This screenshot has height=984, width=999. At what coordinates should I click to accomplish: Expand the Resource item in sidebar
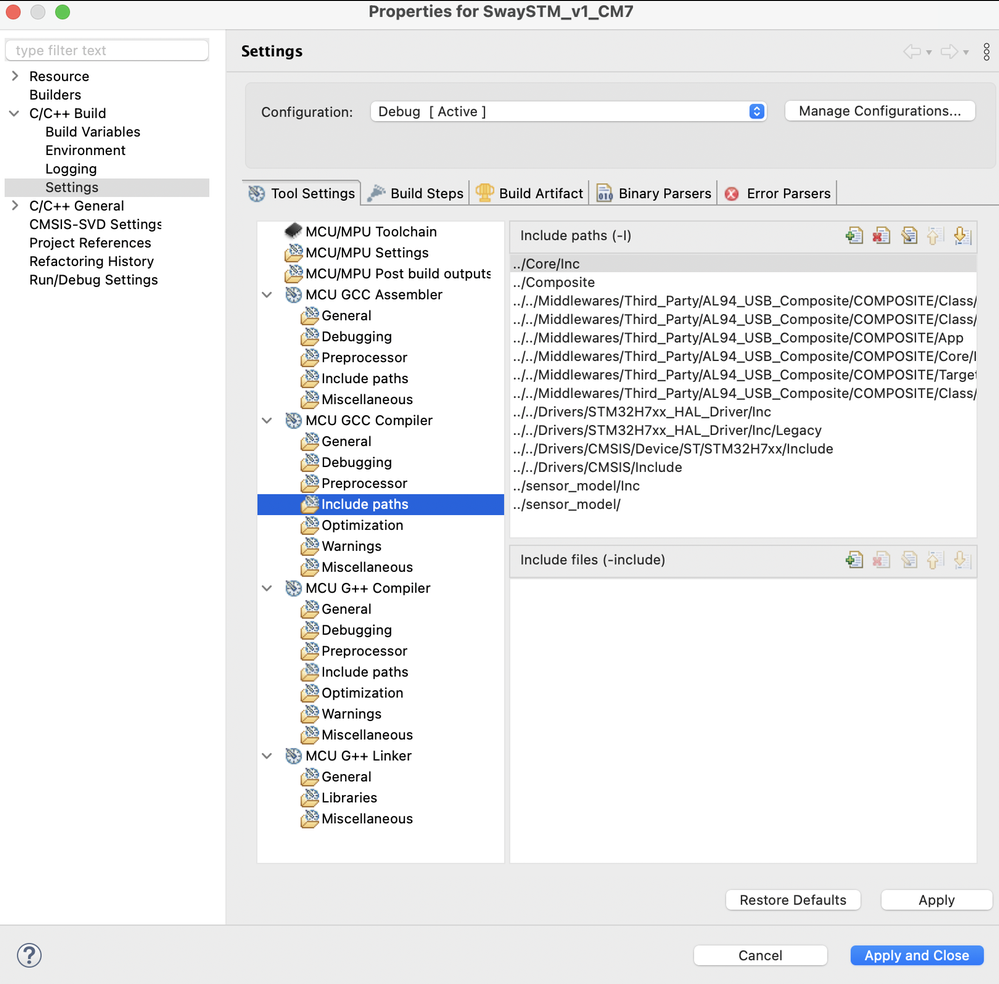click(14, 76)
